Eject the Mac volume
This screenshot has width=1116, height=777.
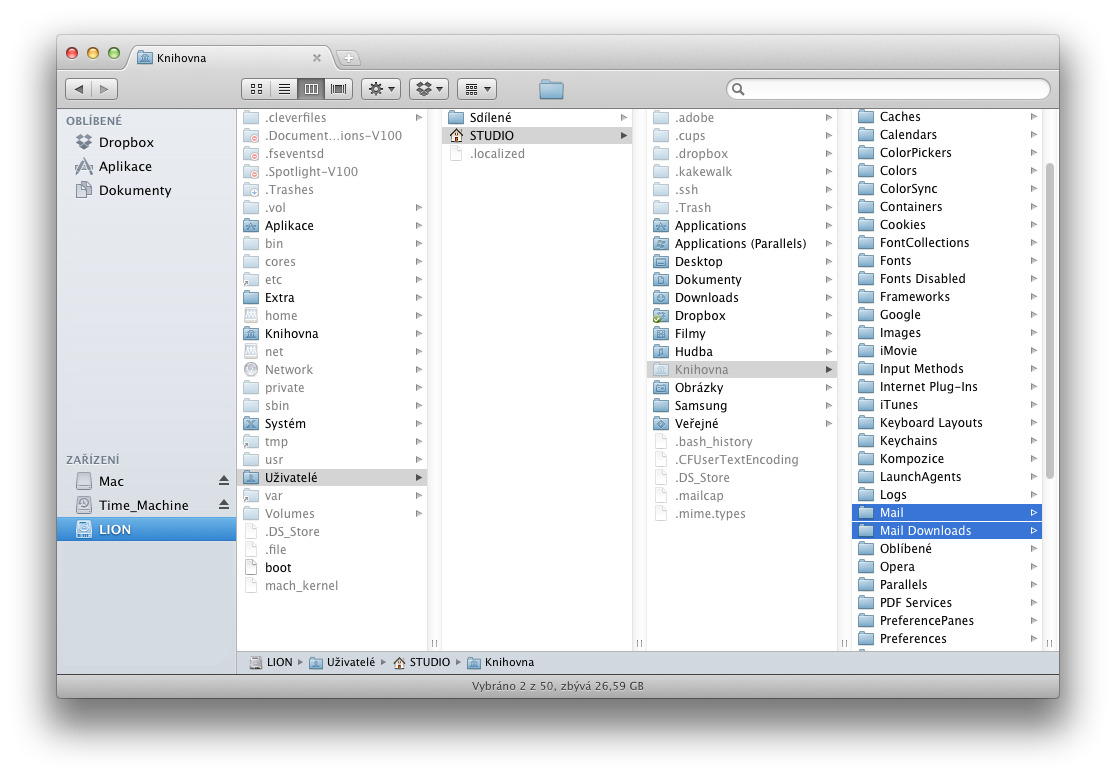(224, 481)
